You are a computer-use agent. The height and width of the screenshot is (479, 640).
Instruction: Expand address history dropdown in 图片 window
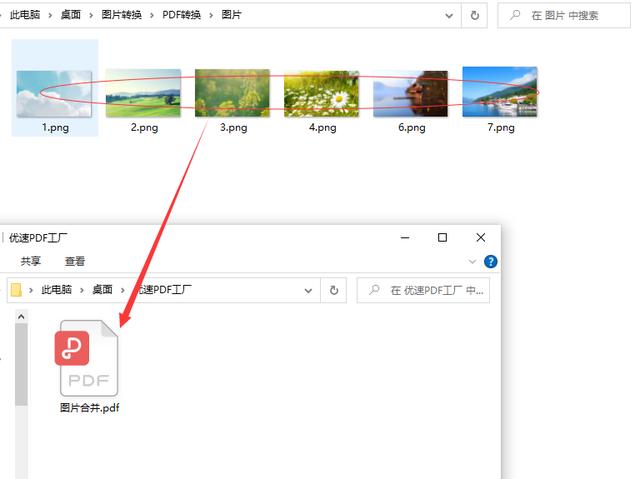pyautogui.click(x=449, y=16)
